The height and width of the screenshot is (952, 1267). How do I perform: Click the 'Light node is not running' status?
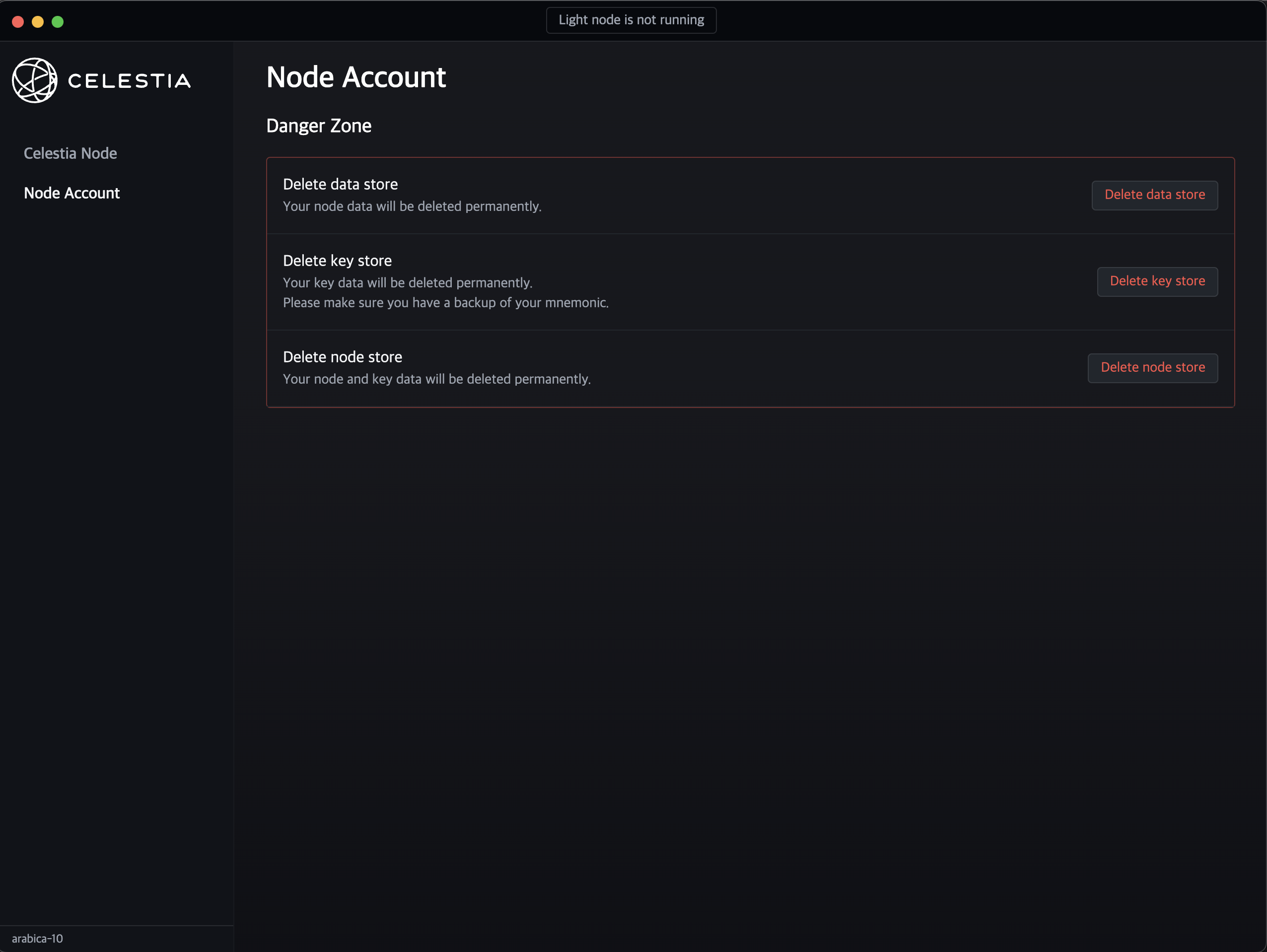(x=631, y=20)
